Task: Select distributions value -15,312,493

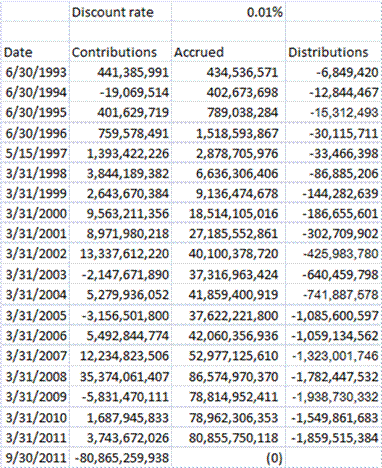Action: 333,113
